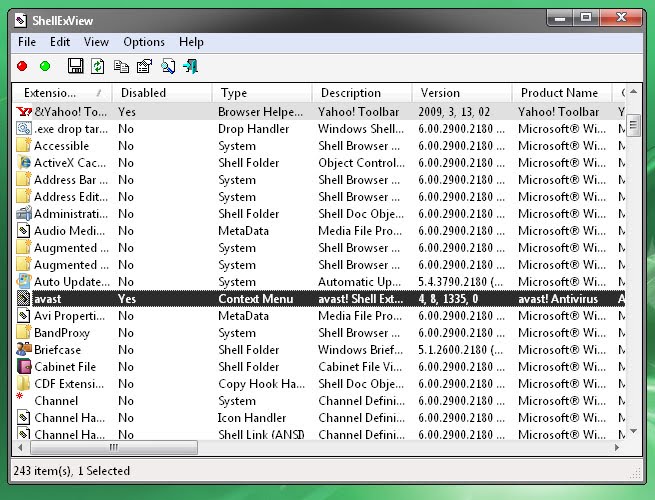Image resolution: width=655 pixels, height=500 pixels.
Task: Click the Administrative Tools row icon
Action: pos(24,213)
